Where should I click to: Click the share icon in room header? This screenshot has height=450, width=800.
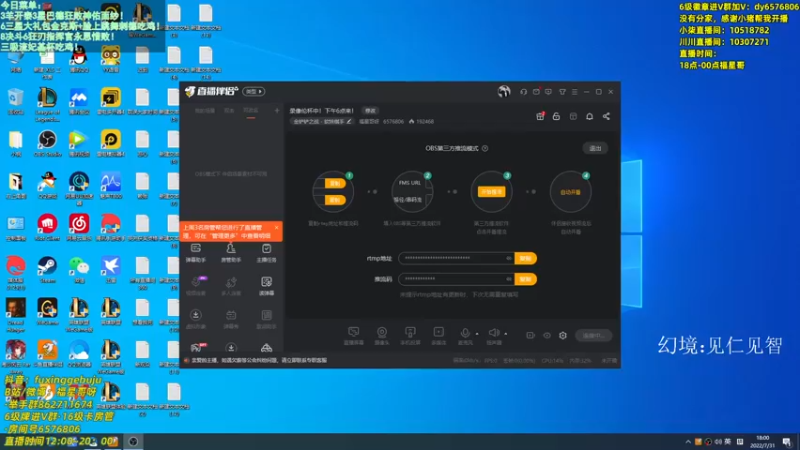606,116
